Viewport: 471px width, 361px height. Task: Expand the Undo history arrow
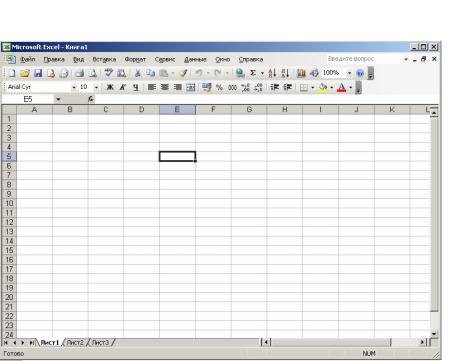point(208,73)
